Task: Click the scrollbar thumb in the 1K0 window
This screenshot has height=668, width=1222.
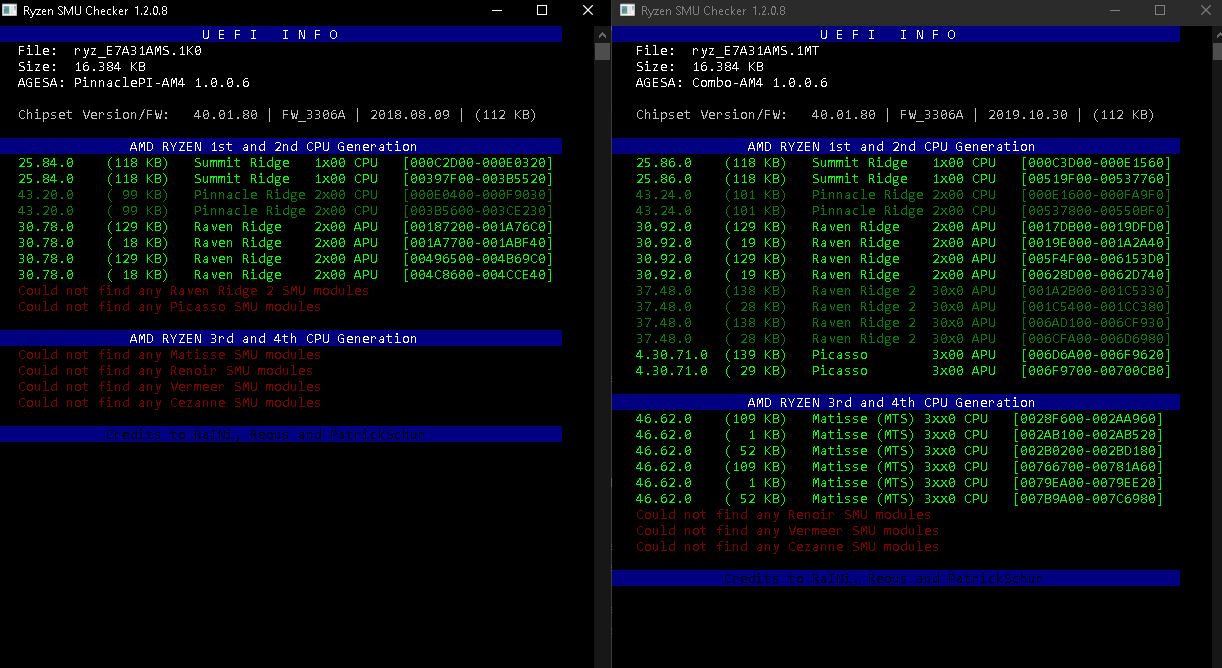Action: pos(602,51)
